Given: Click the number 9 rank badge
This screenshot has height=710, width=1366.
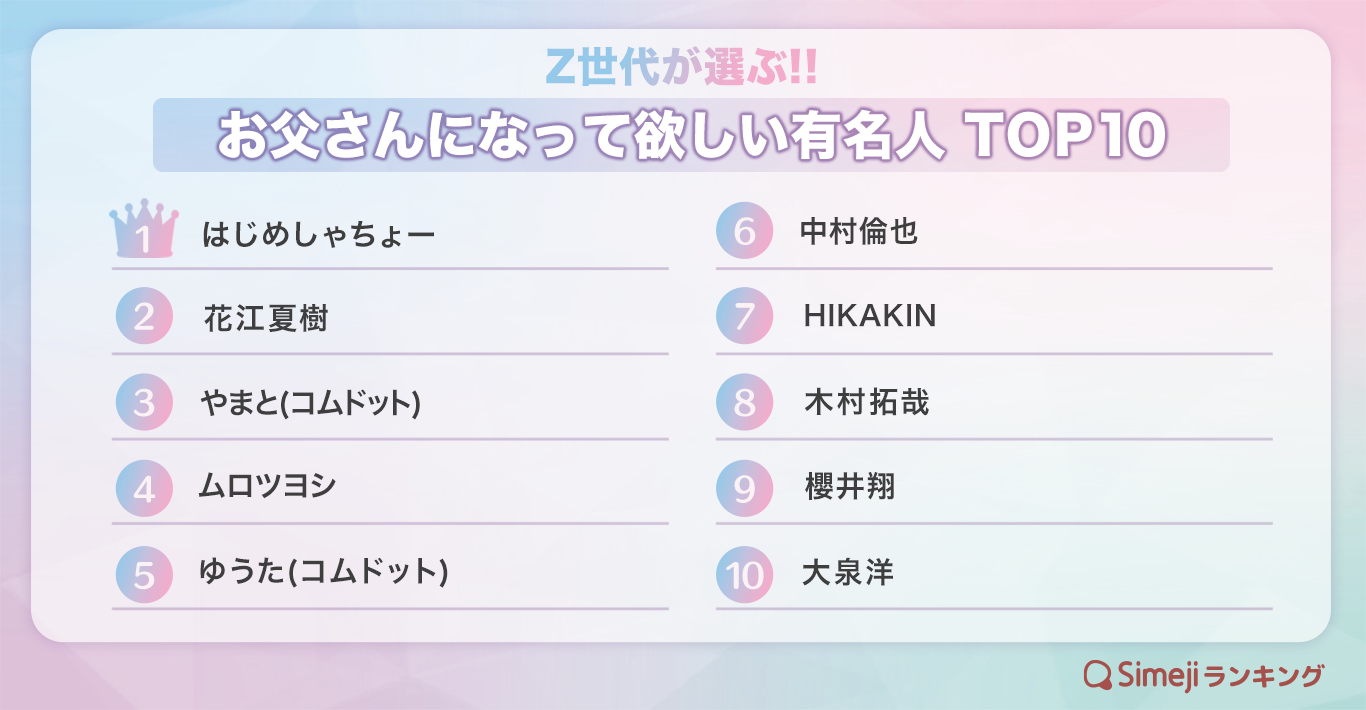Looking at the screenshot, I should click(x=744, y=488).
